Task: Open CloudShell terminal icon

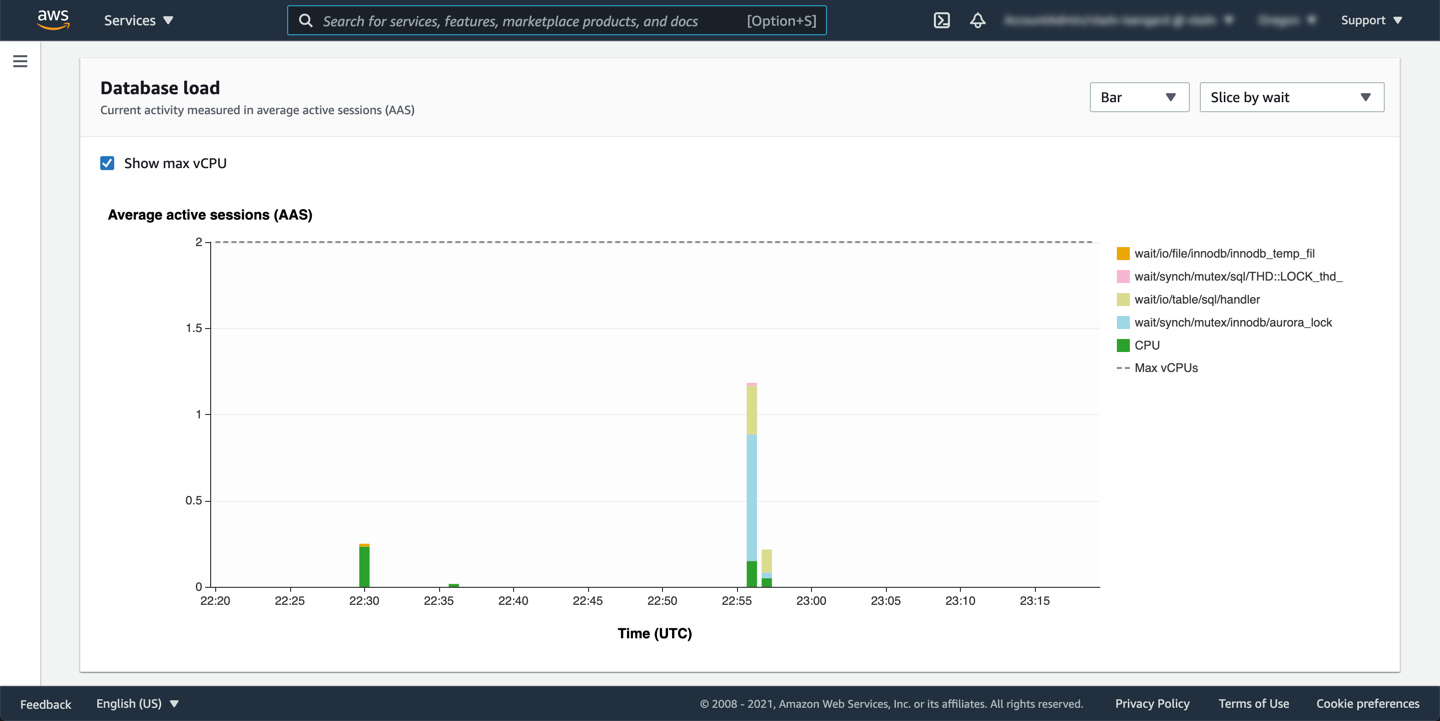Action: click(941, 20)
